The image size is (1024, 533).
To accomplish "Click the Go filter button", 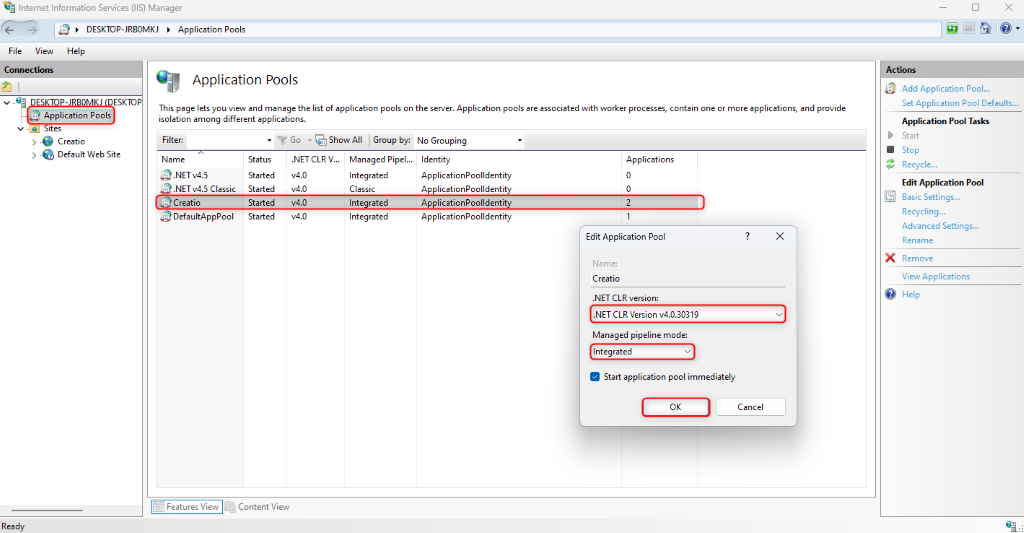I will (289, 140).
